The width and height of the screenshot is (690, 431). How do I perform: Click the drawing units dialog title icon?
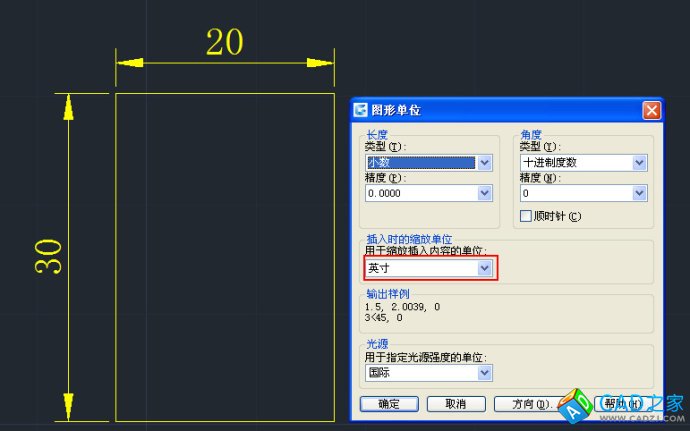[x=361, y=110]
